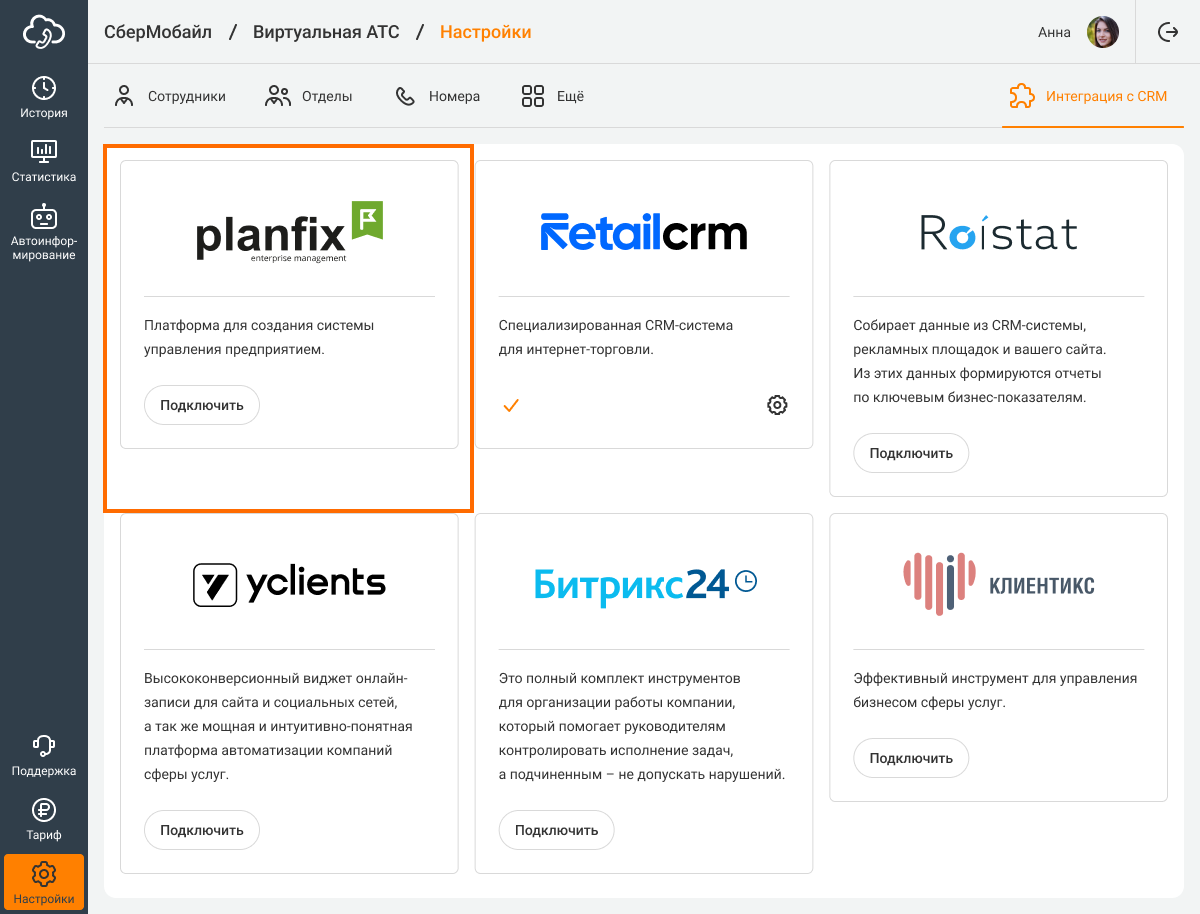Switch to Отделы tab
The image size is (1200, 914).
pyautogui.click(x=309, y=97)
